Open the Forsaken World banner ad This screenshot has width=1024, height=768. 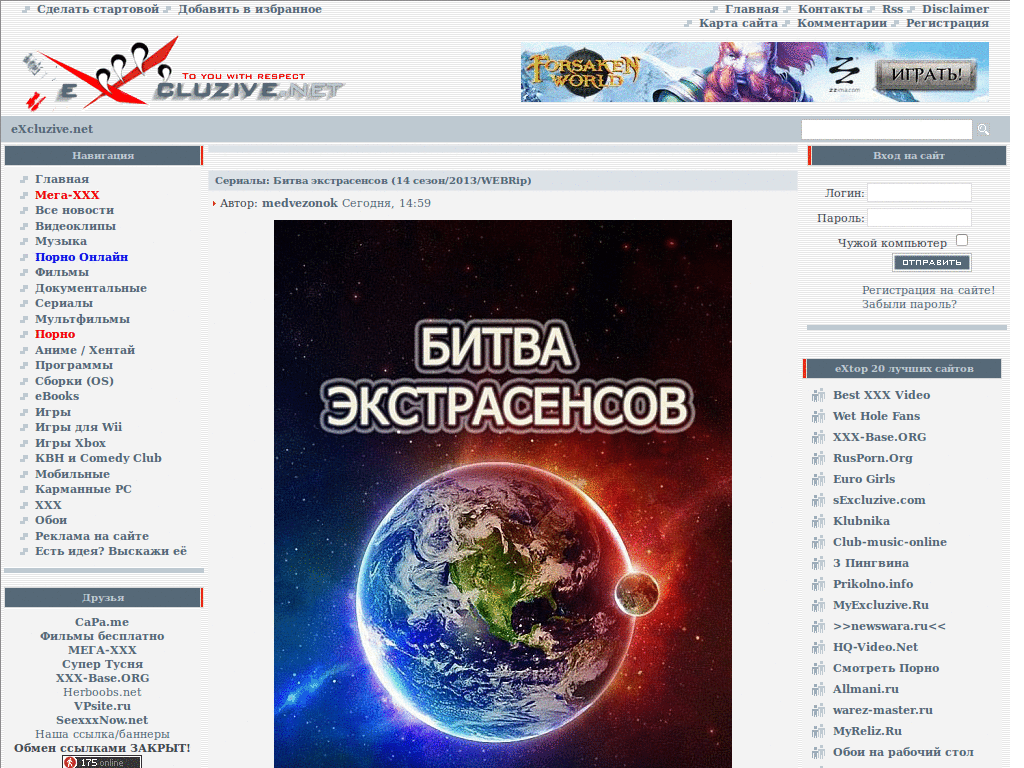[x=754, y=72]
